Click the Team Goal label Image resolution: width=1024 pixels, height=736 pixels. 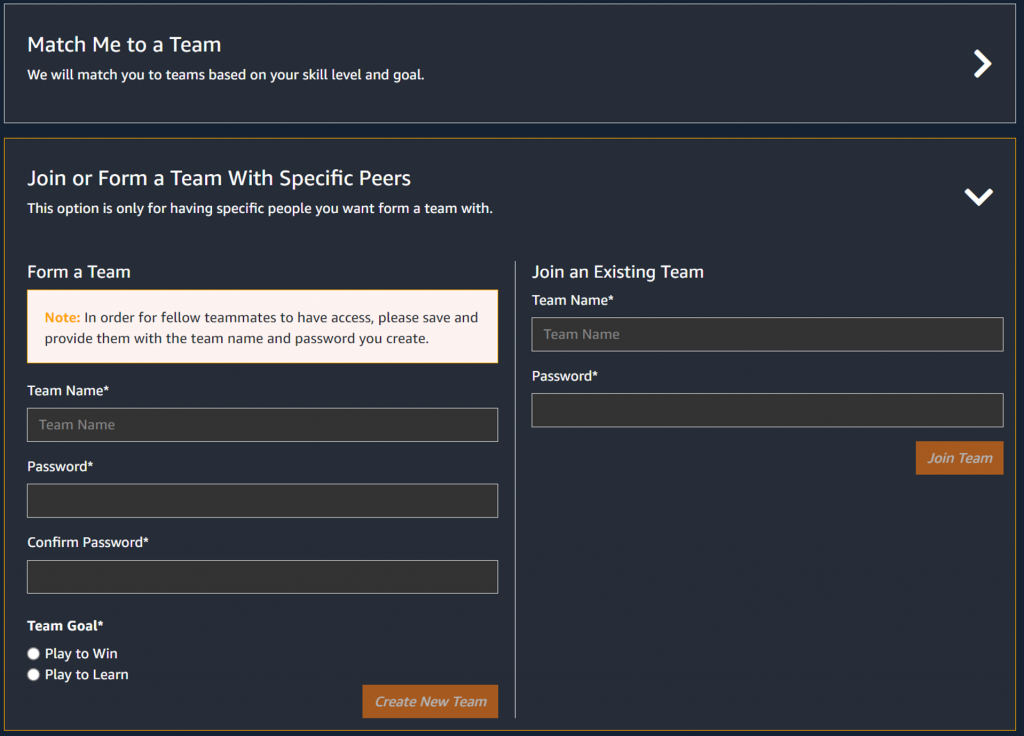point(65,626)
